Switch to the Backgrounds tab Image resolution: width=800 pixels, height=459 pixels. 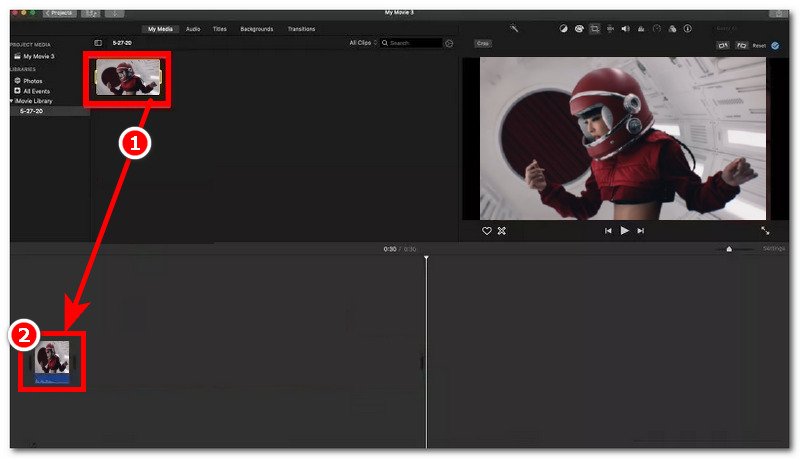(x=257, y=29)
